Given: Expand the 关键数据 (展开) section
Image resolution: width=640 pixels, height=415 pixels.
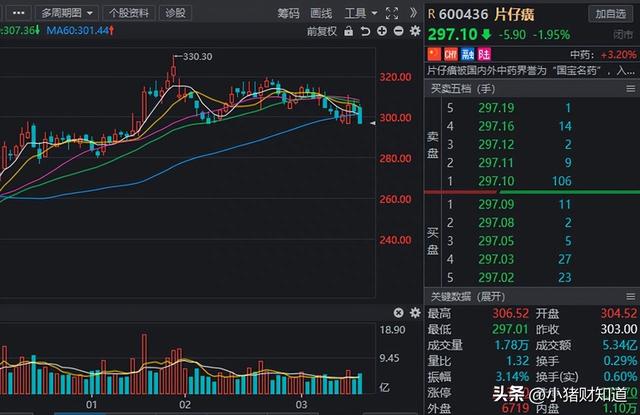Looking at the screenshot, I should pyautogui.click(x=468, y=296).
